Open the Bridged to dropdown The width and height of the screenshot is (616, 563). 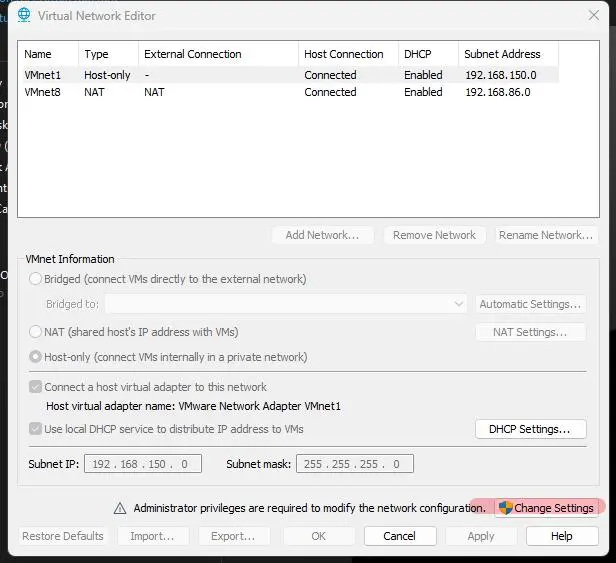click(x=286, y=304)
